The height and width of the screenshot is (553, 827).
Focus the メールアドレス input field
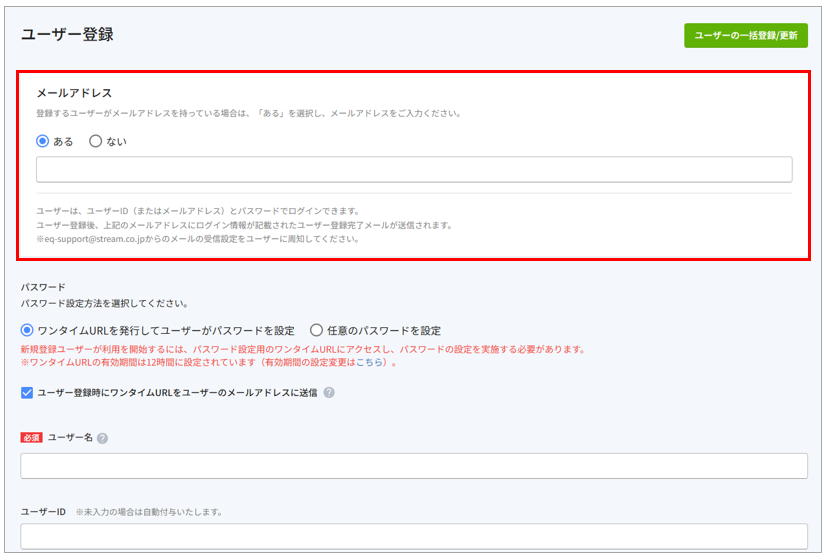(414, 169)
